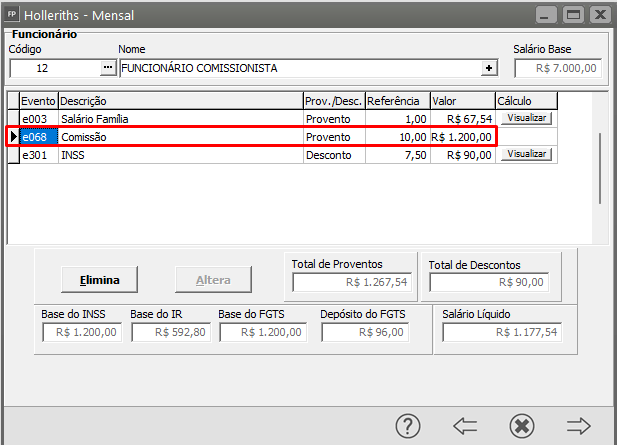Screen dimensions: 617x445
Task: Click the Valor column header
Action: coord(462,101)
